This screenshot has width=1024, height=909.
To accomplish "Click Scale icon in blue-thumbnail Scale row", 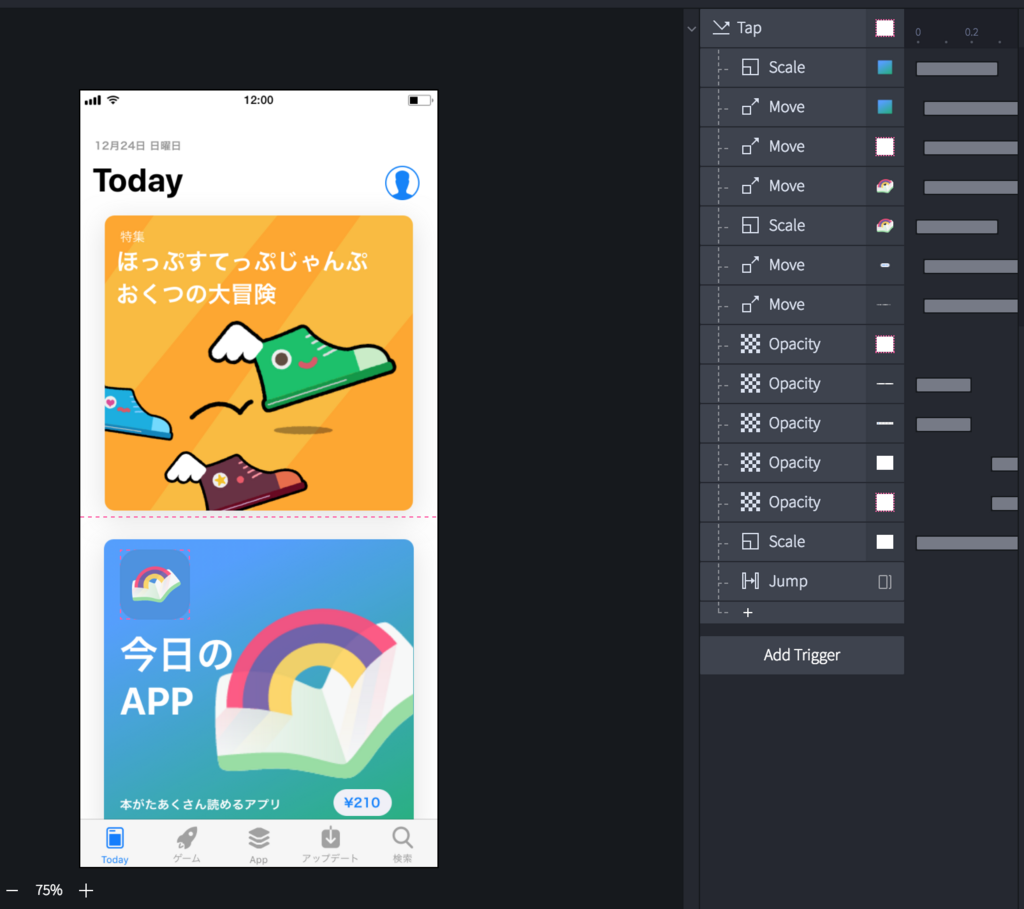I will 750,67.
